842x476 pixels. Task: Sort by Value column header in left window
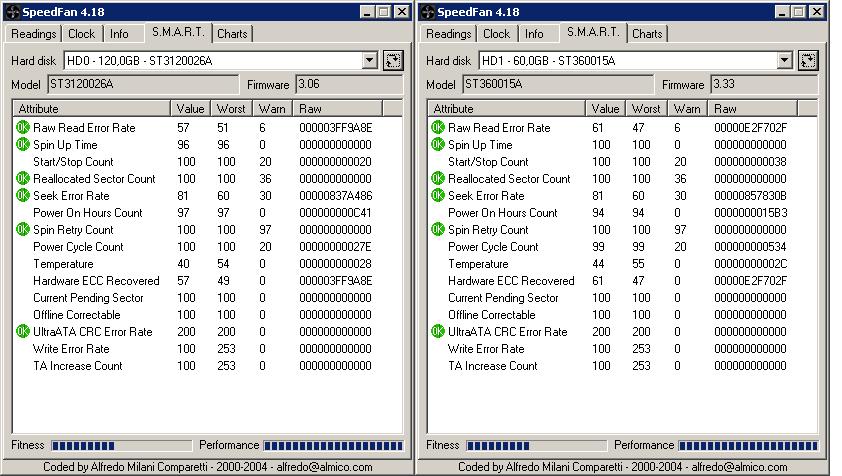point(191,109)
